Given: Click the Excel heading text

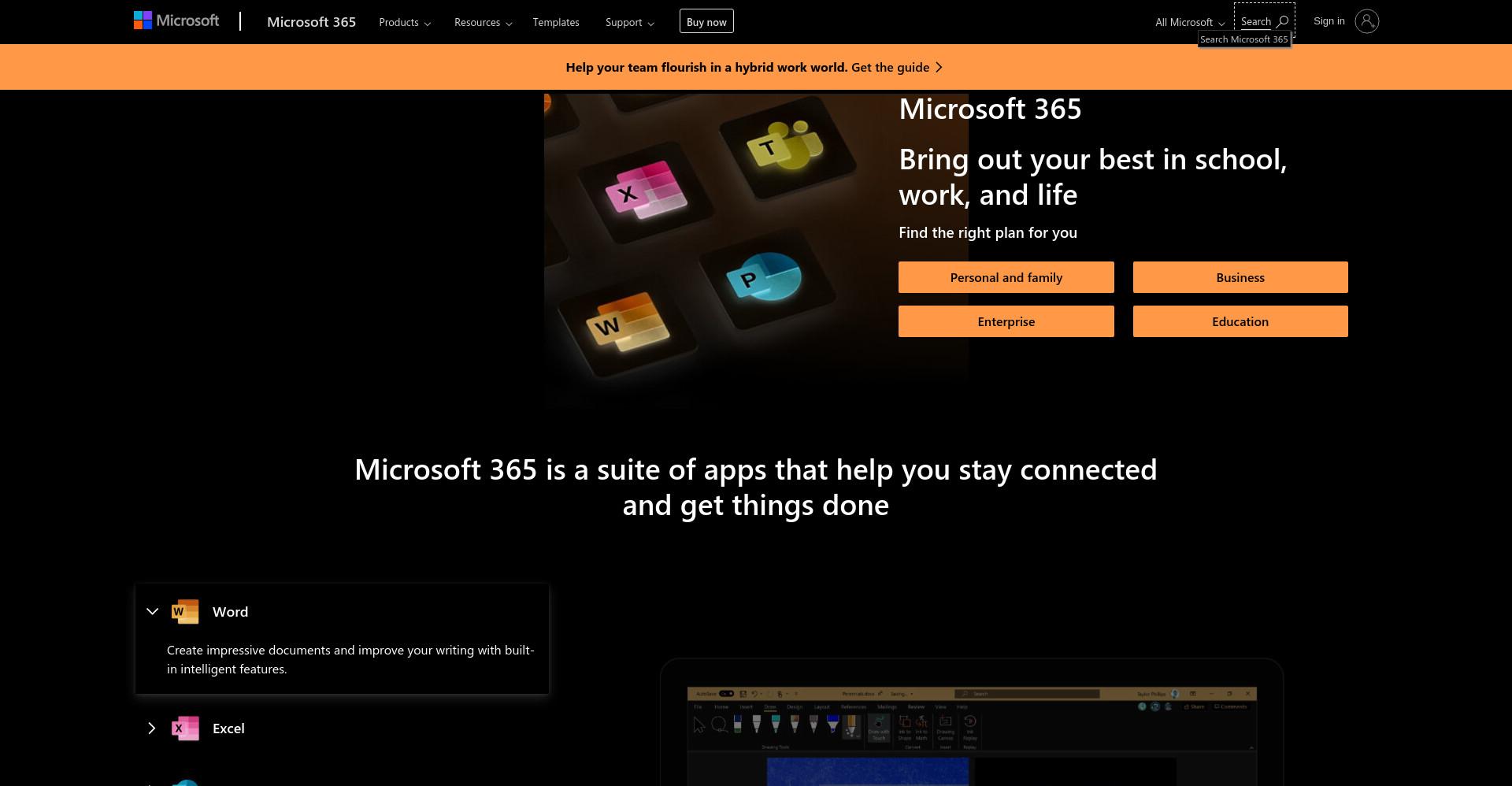Looking at the screenshot, I should pos(228,729).
